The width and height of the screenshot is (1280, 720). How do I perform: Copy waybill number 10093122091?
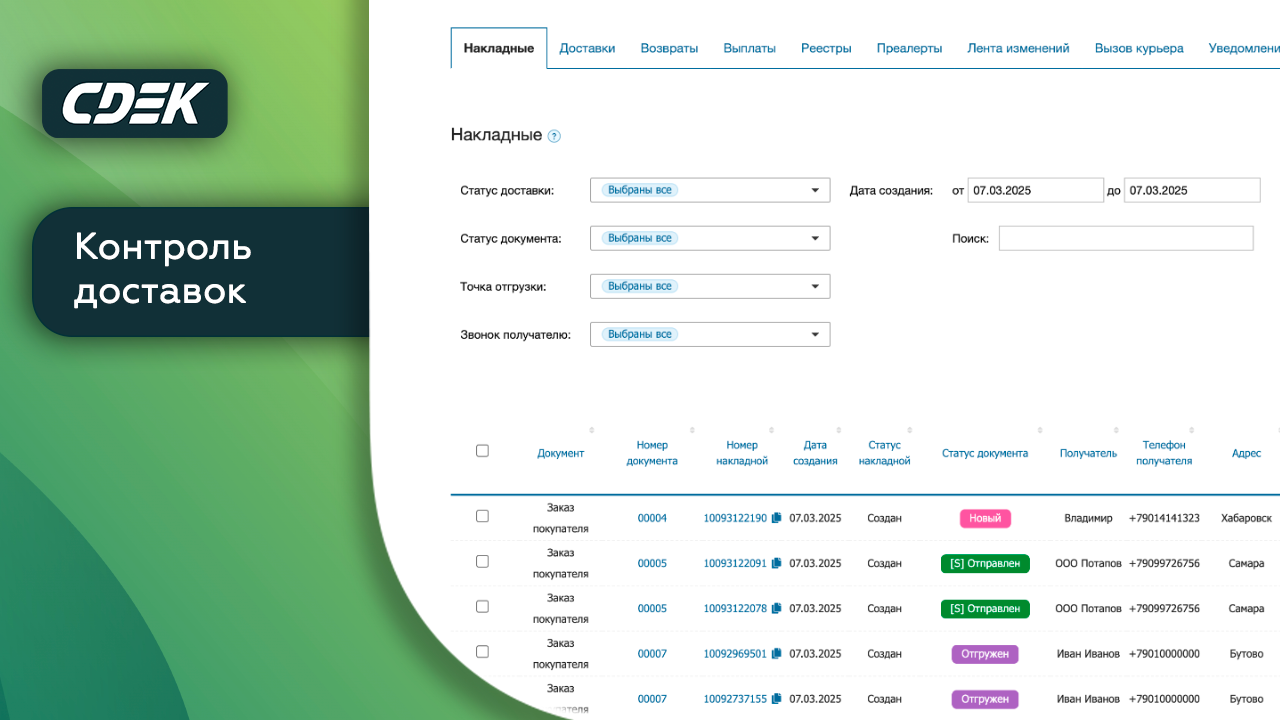tap(776, 563)
